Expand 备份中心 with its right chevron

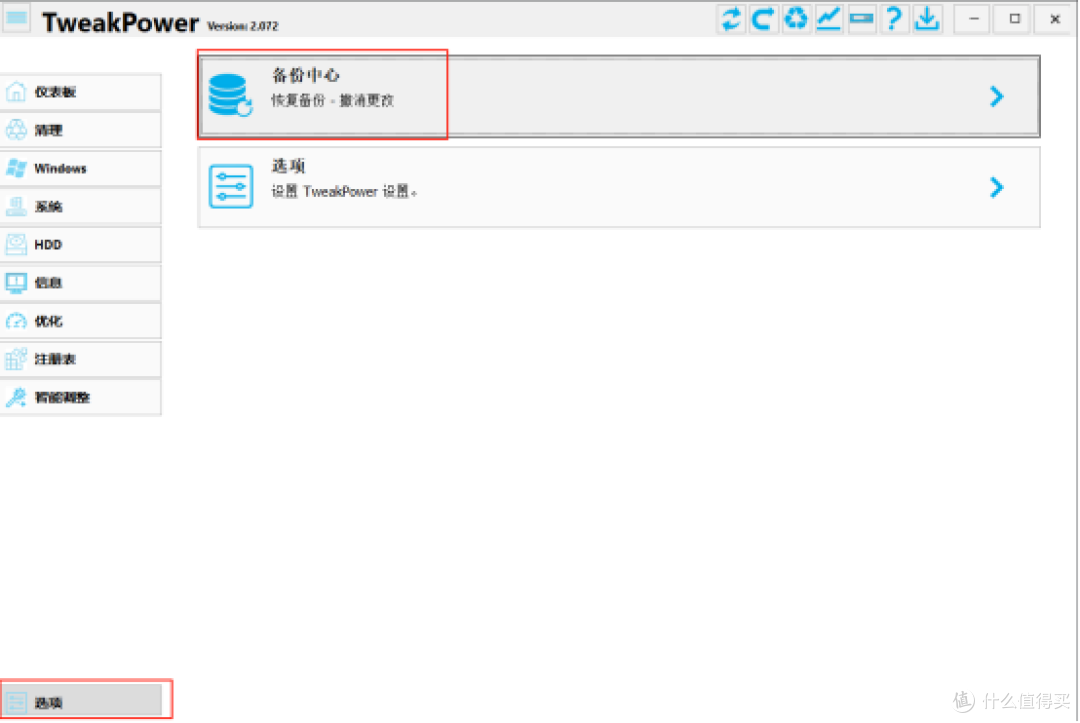(x=996, y=96)
